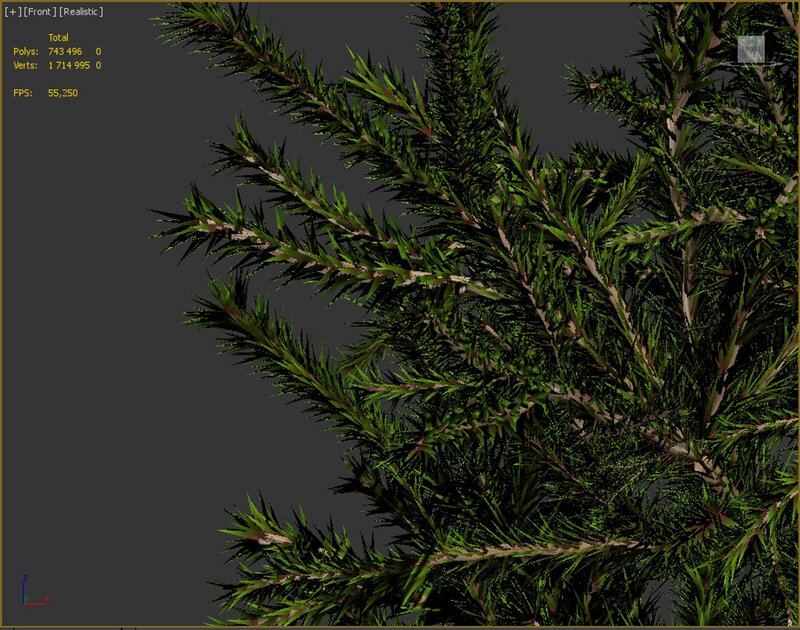
Task: Click the ViewCube front face
Action: point(750,49)
